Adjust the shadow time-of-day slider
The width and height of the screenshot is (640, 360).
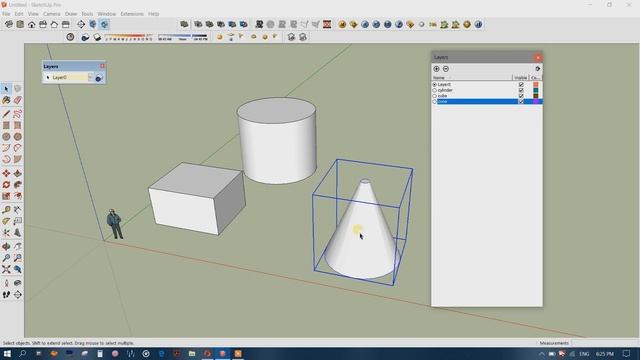pyautogui.click(x=182, y=37)
